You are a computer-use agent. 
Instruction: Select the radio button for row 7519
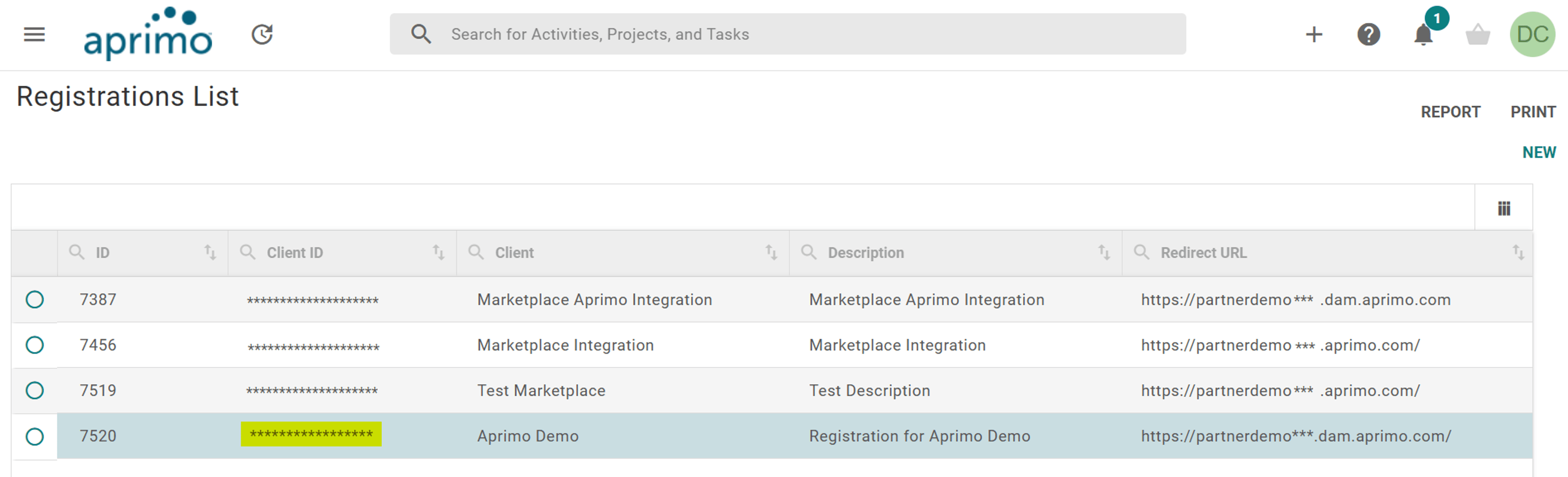pos(35,390)
